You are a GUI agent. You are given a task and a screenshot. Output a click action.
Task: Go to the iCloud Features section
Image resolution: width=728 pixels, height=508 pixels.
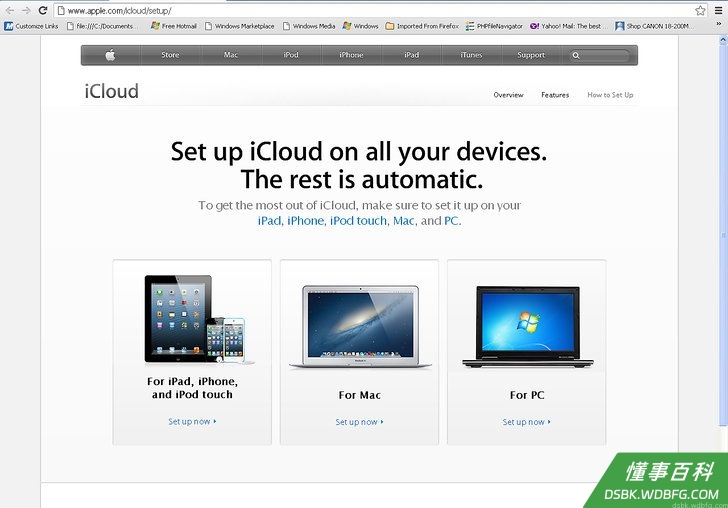[x=555, y=95]
